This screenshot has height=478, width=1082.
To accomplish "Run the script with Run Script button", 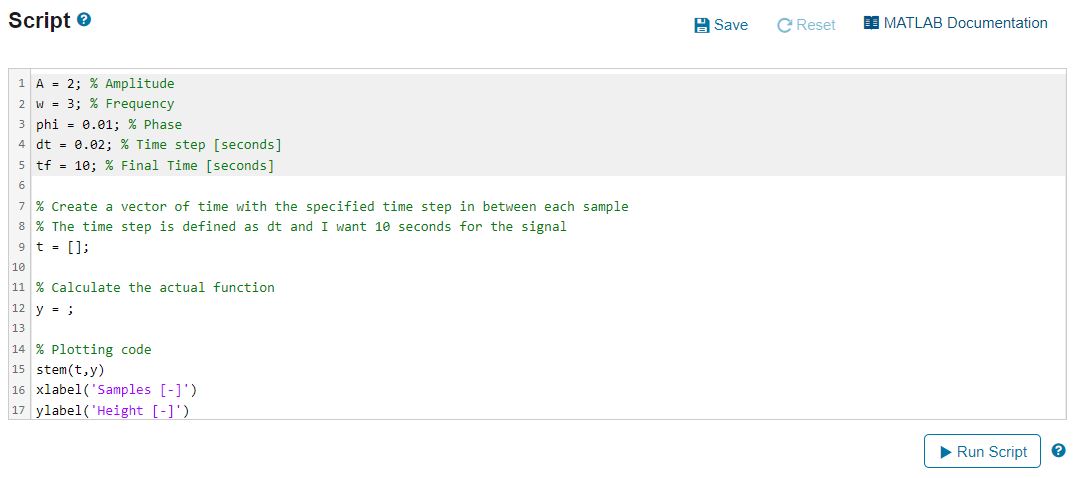I will coord(982,452).
